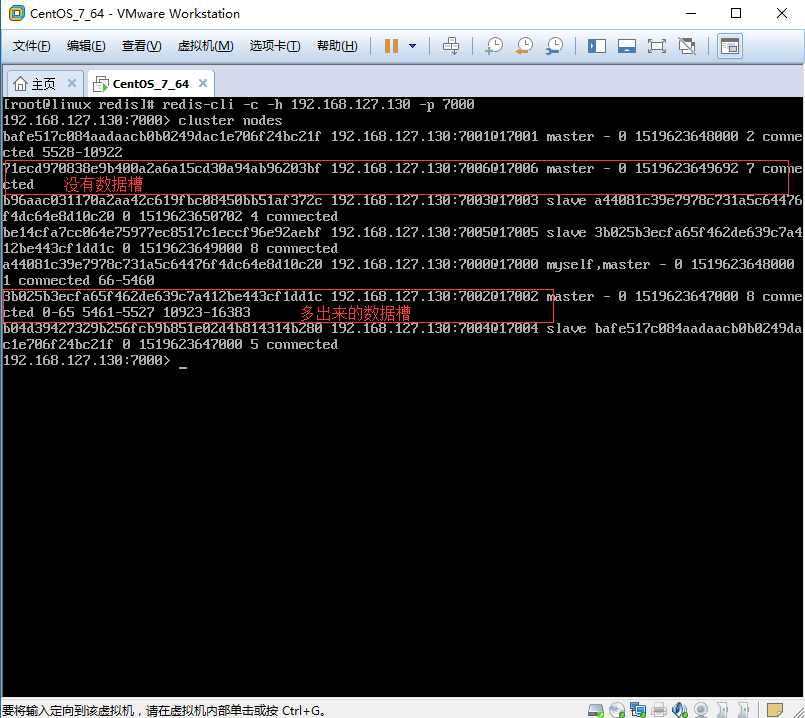This screenshot has width=805, height=718.
Task: Click the network adapter status icon
Action: [x=638, y=710]
